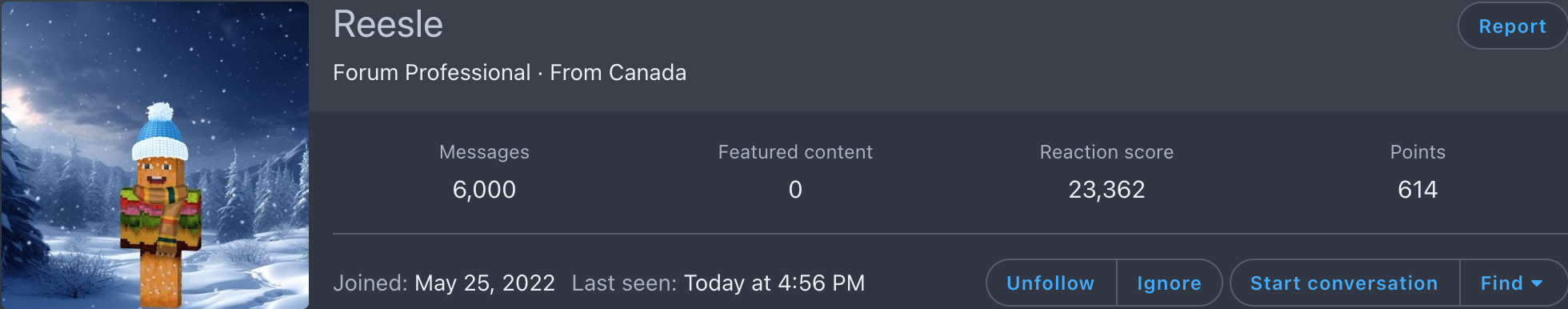This screenshot has width=1568, height=309.
Task: Click the Forum Professional title text
Action: click(432, 73)
